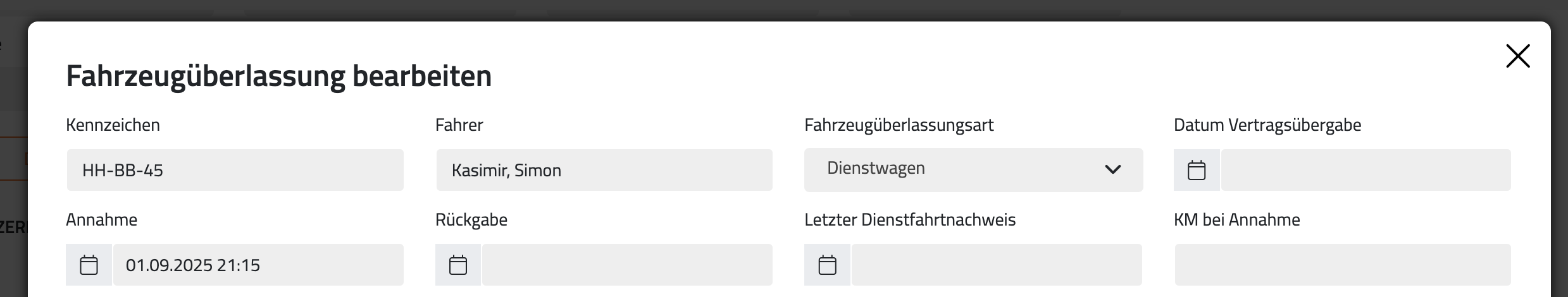1568x297 pixels.
Task: Select the Fahrer field Kasimir, Simon
Action: (604, 170)
